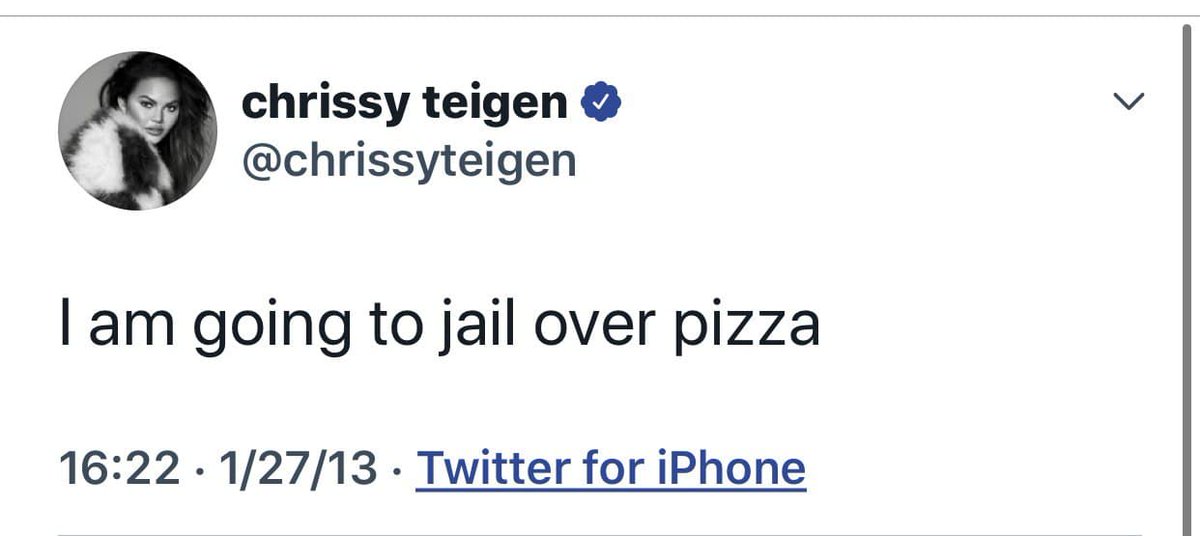
Task: Open the @chrissyteigen handle
Action: pyautogui.click(x=409, y=159)
